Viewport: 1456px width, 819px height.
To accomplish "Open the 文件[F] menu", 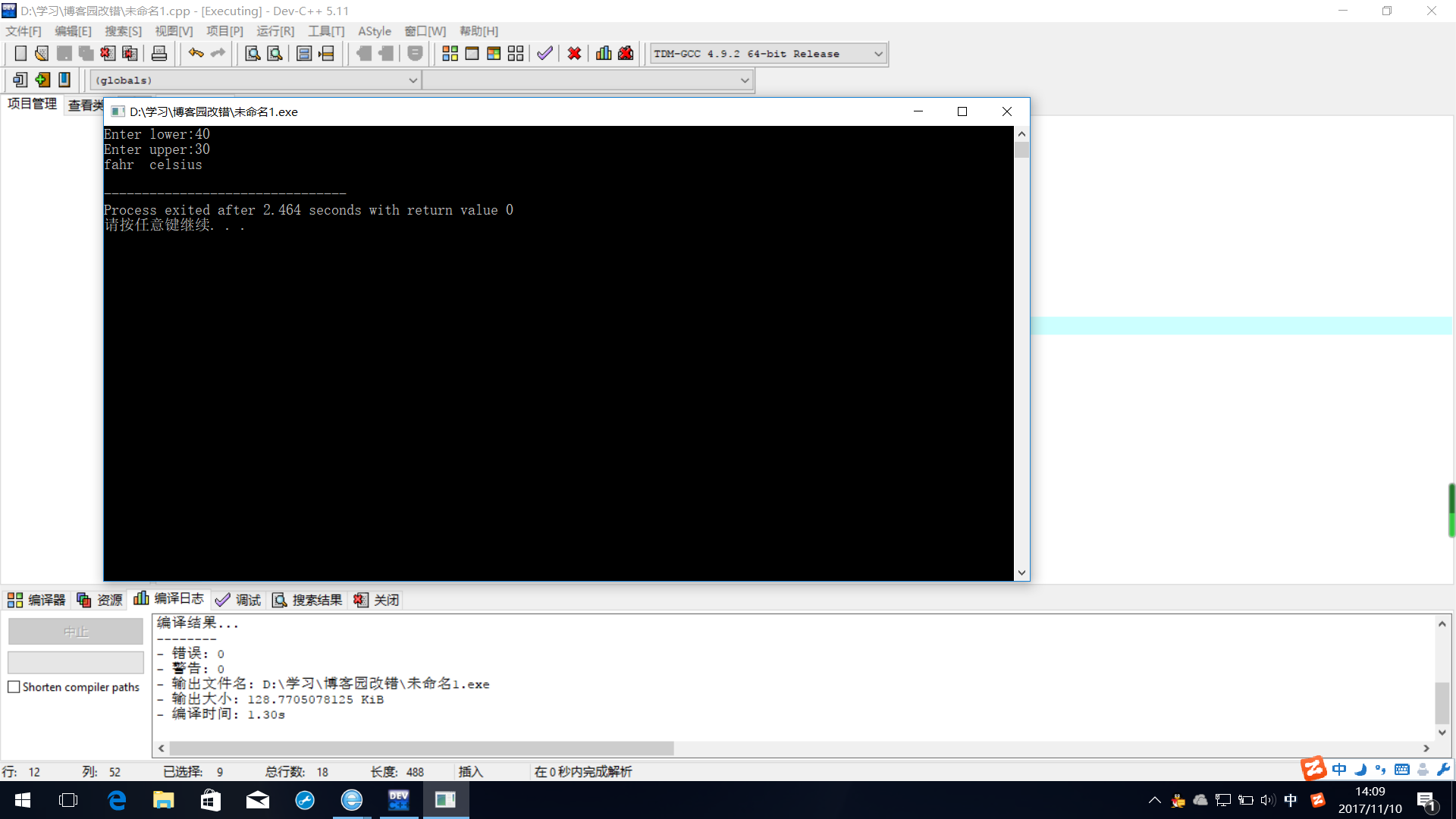I will [24, 31].
